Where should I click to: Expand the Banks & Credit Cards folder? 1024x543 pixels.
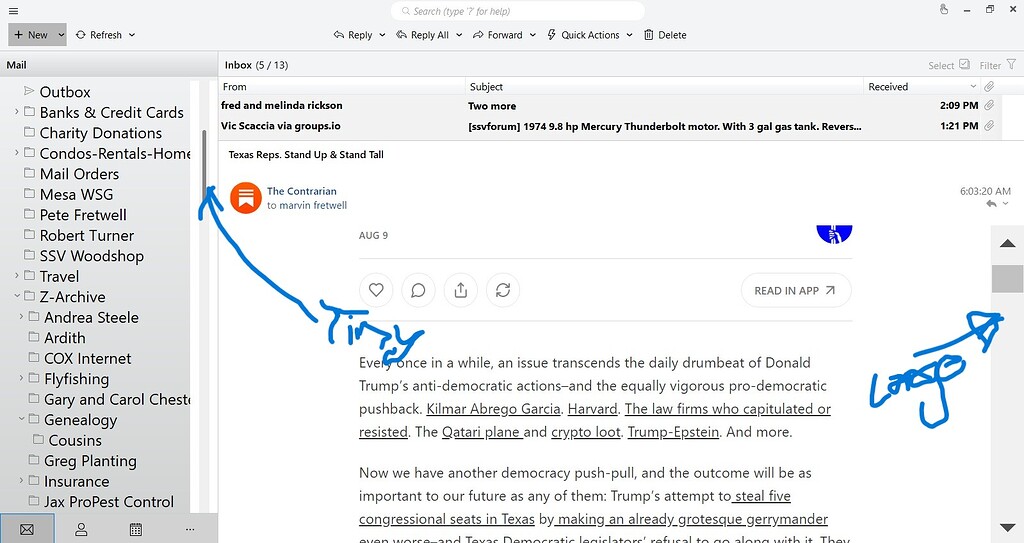tap(16, 112)
